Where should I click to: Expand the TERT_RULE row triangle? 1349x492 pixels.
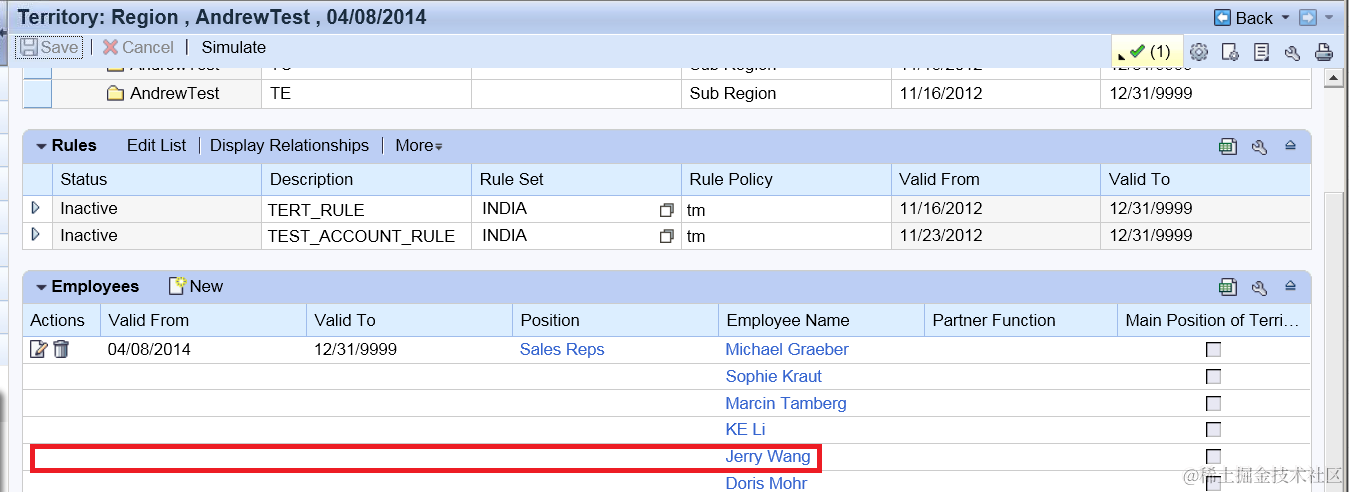[x=36, y=208]
